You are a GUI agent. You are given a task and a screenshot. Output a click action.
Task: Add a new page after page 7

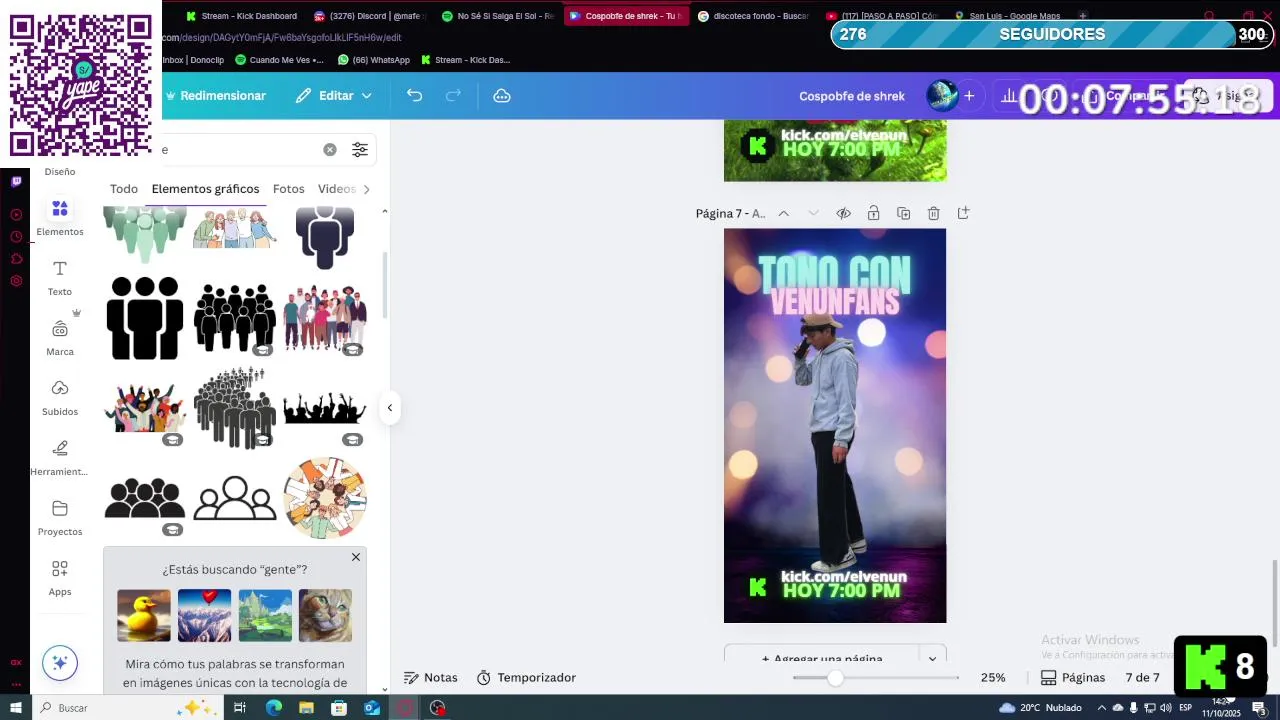click(963, 213)
